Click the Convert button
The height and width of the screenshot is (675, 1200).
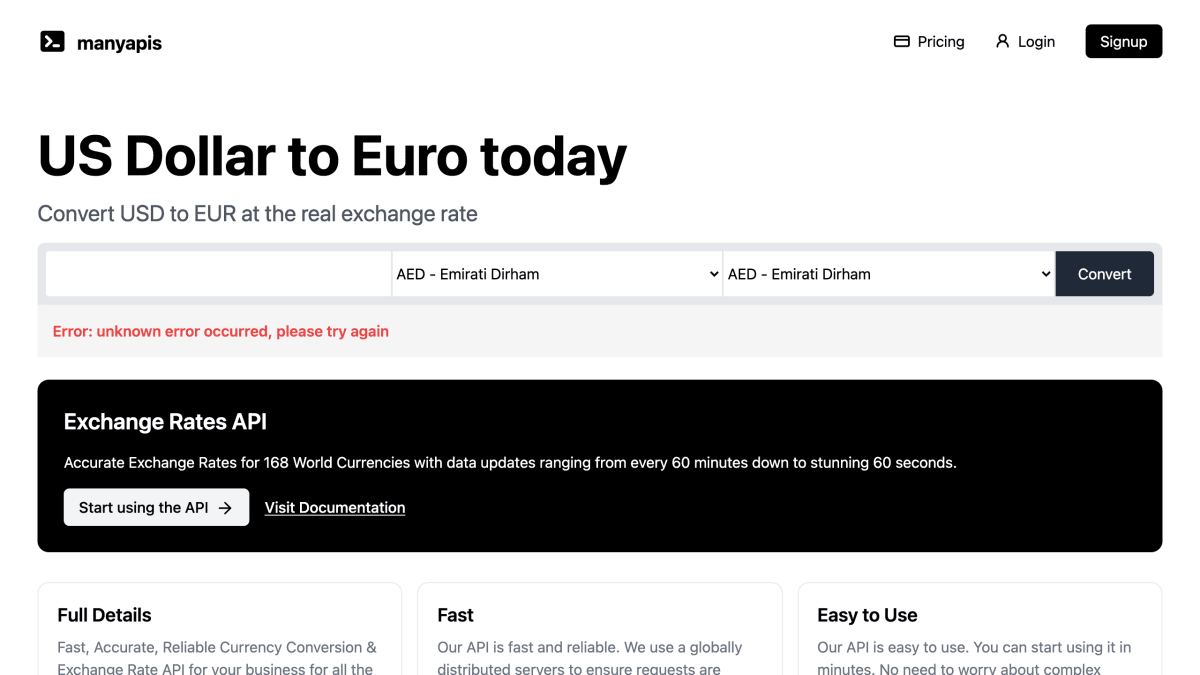1105,274
